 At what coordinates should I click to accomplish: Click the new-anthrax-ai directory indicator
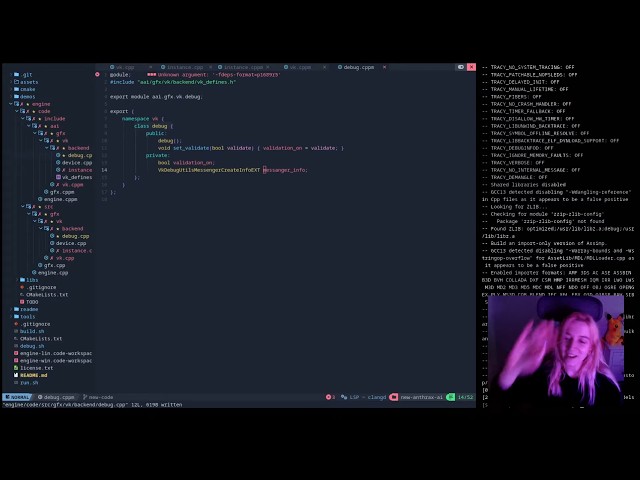[417, 397]
